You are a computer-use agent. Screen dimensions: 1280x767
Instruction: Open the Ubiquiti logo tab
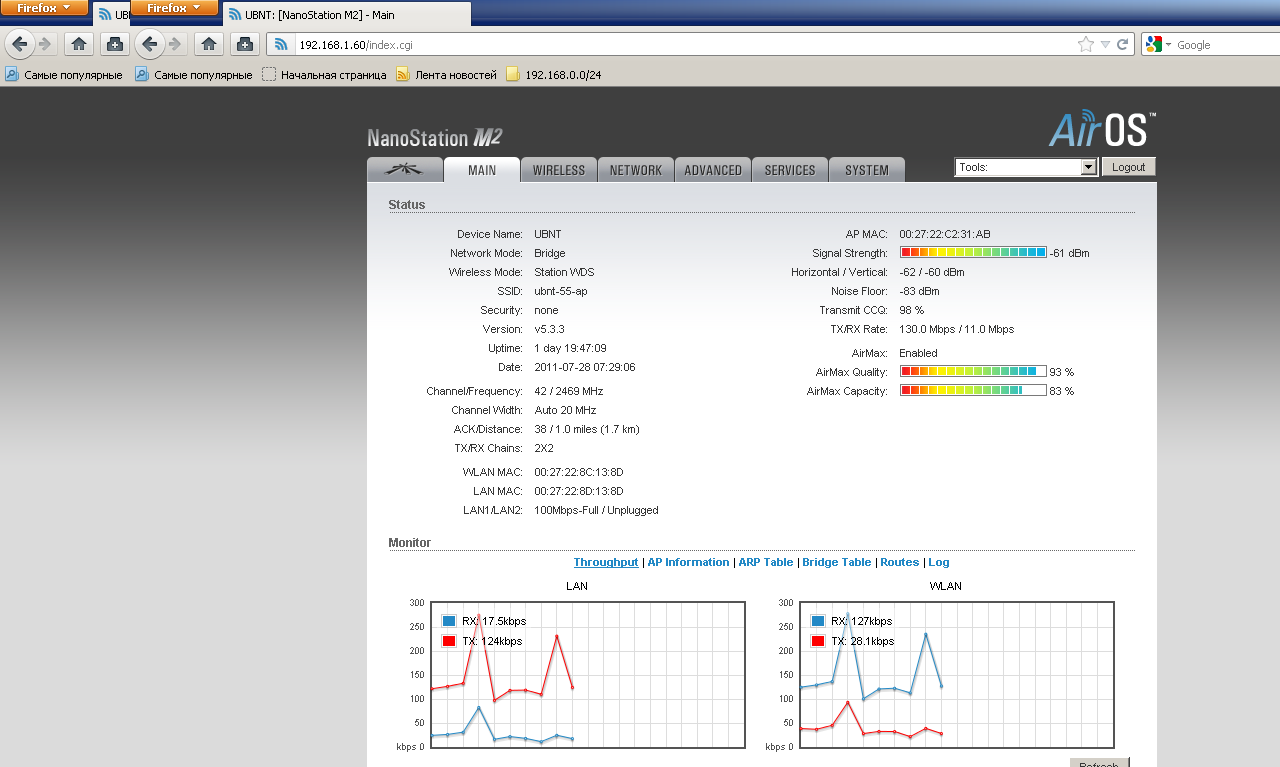pos(404,170)
